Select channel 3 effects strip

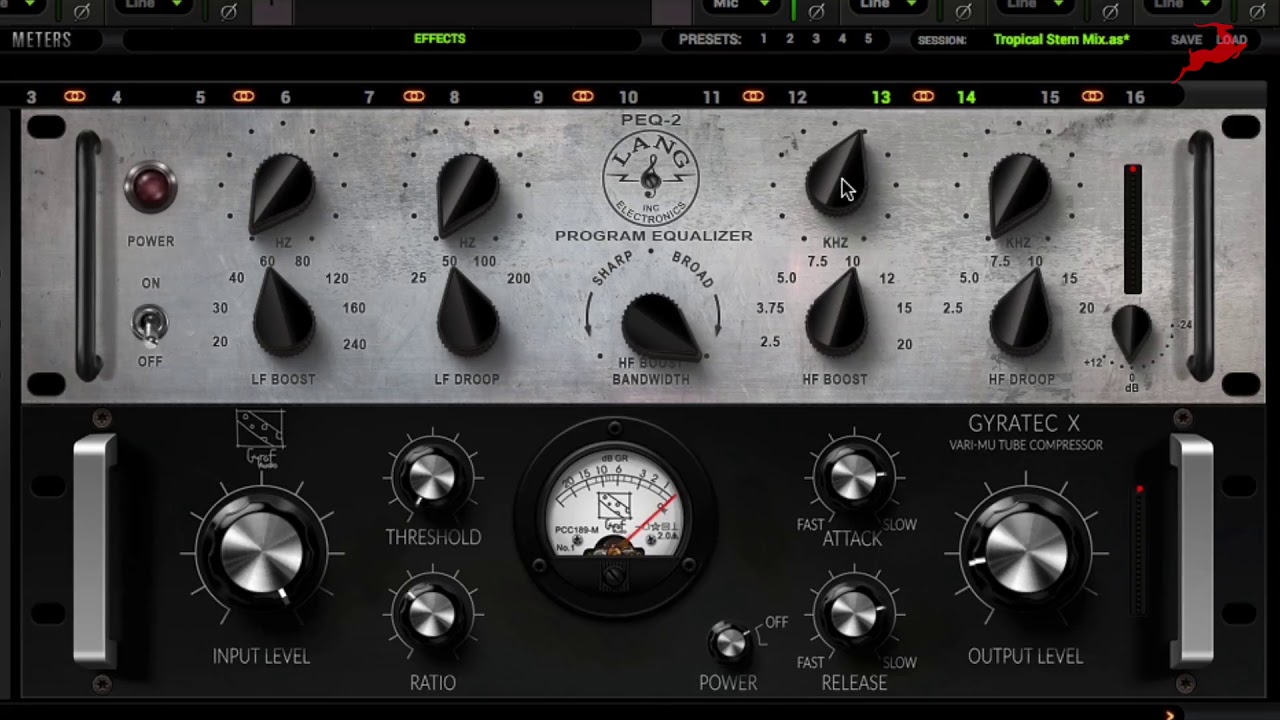pyautogui.click(x=31, y=98)
